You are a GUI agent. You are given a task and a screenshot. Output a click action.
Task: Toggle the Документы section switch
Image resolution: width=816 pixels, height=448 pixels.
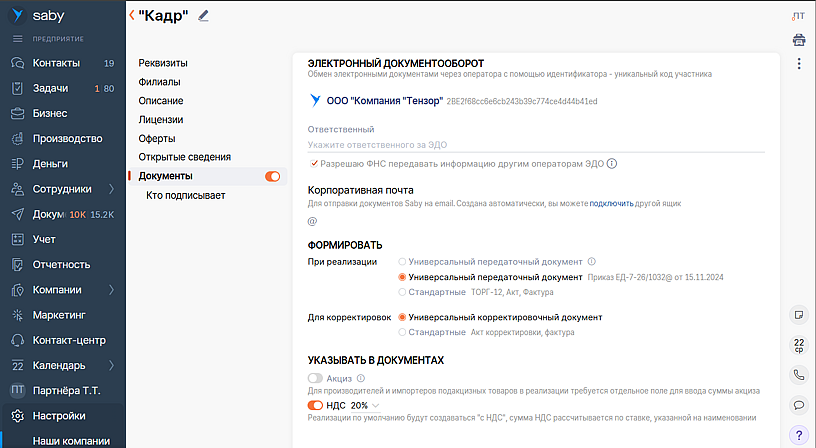[x=272, y=177]
